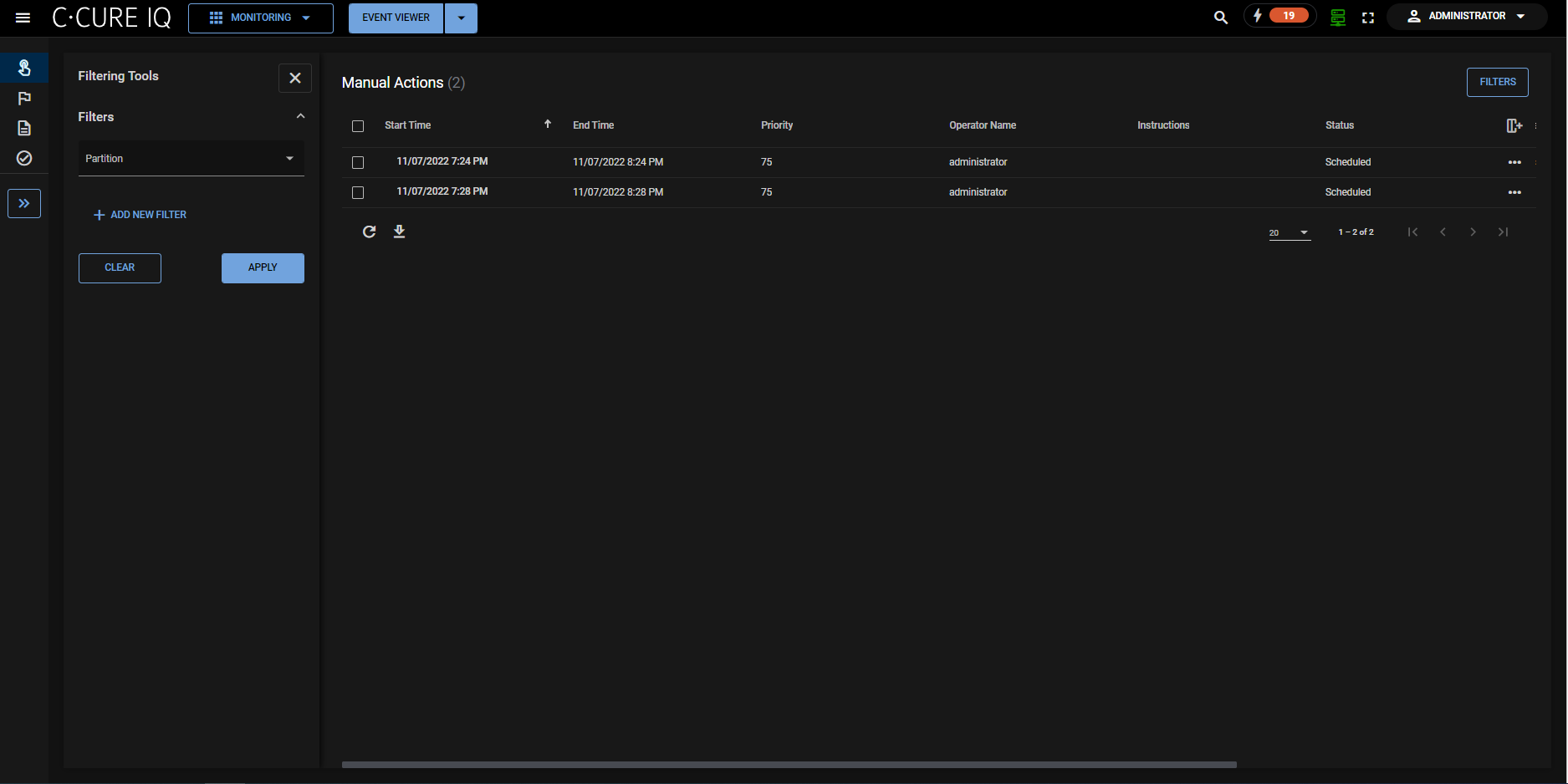Click the download export icon
The height and width of the screenshot is (784, 1568).
(x=399, y=232)
